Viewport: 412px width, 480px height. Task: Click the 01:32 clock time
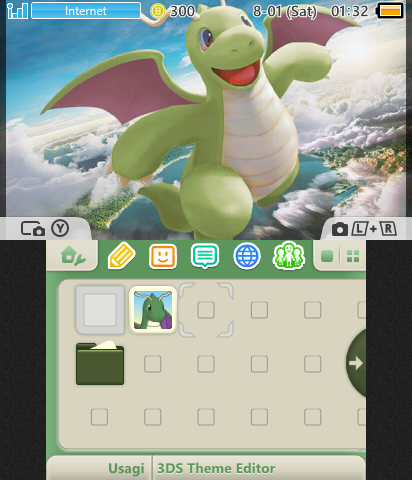pos(349,11)
